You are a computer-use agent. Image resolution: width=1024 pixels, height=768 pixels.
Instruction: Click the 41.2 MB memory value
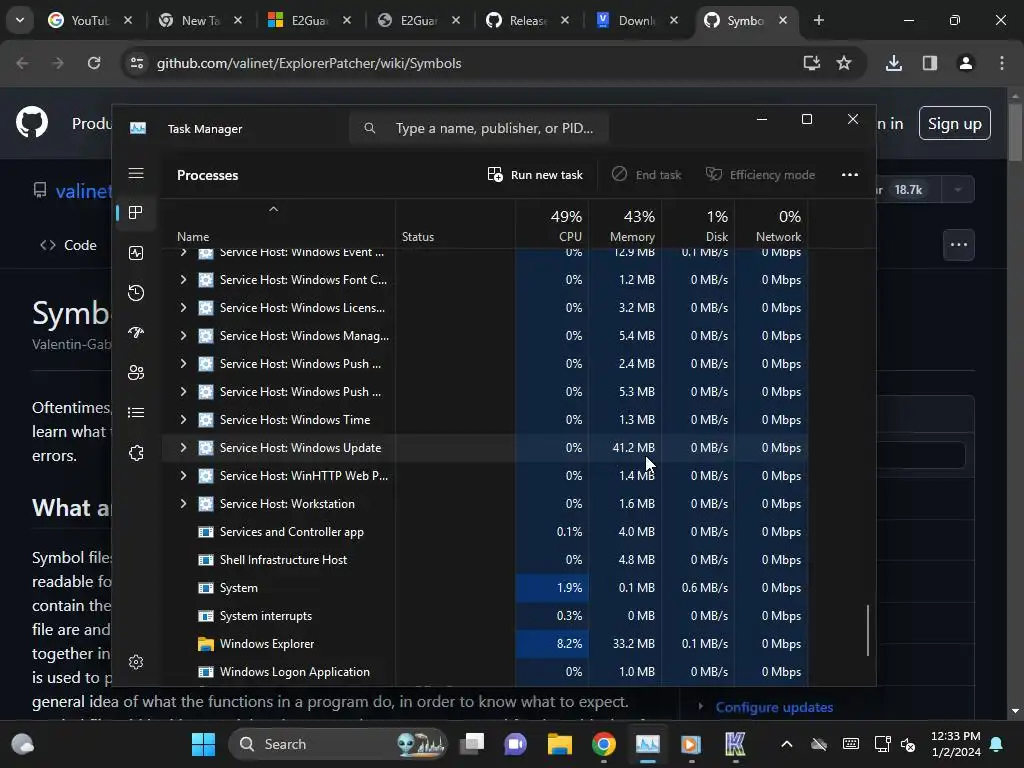coord(633,448)
